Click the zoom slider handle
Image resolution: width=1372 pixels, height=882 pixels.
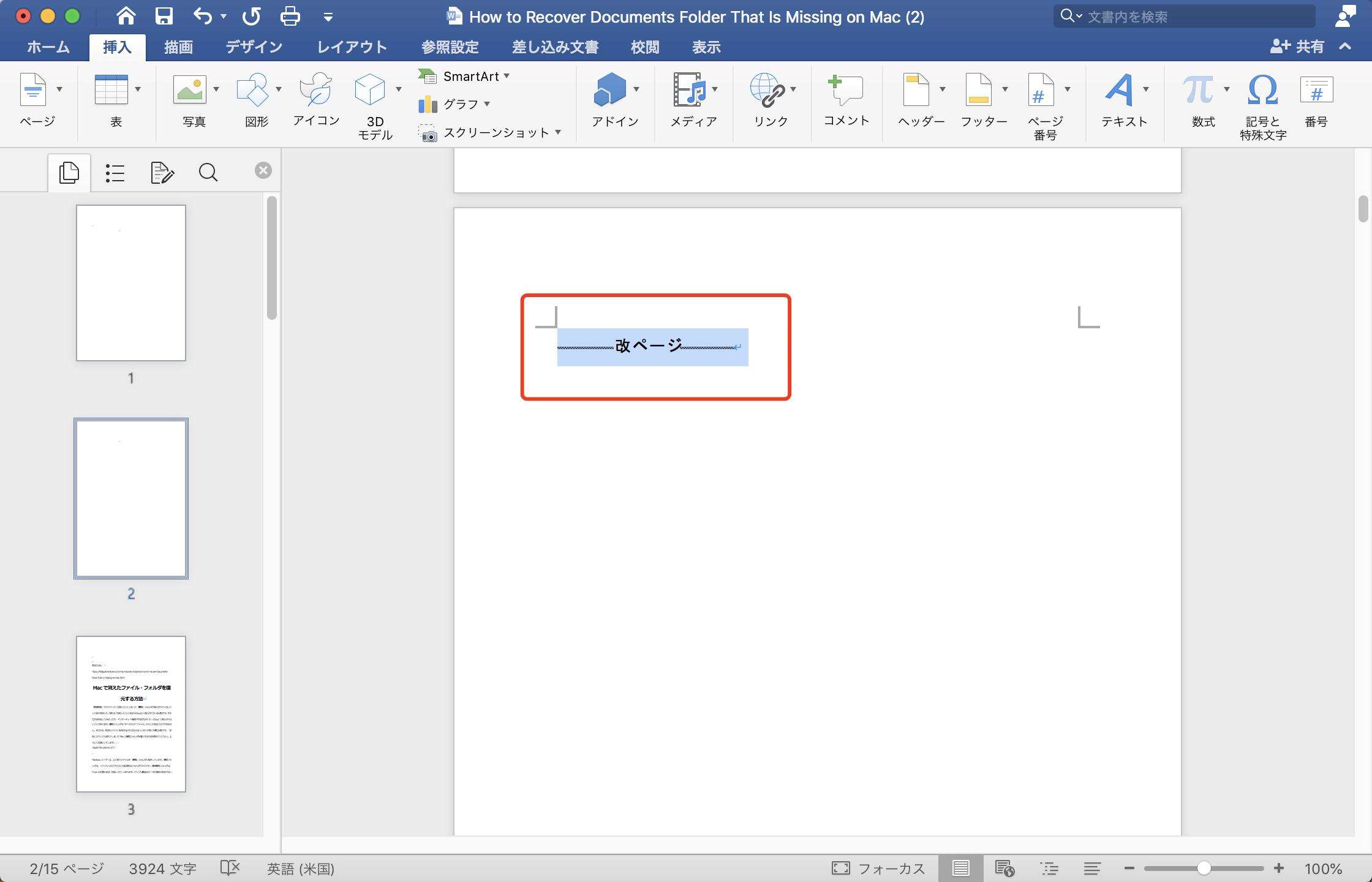point(1204,868)
